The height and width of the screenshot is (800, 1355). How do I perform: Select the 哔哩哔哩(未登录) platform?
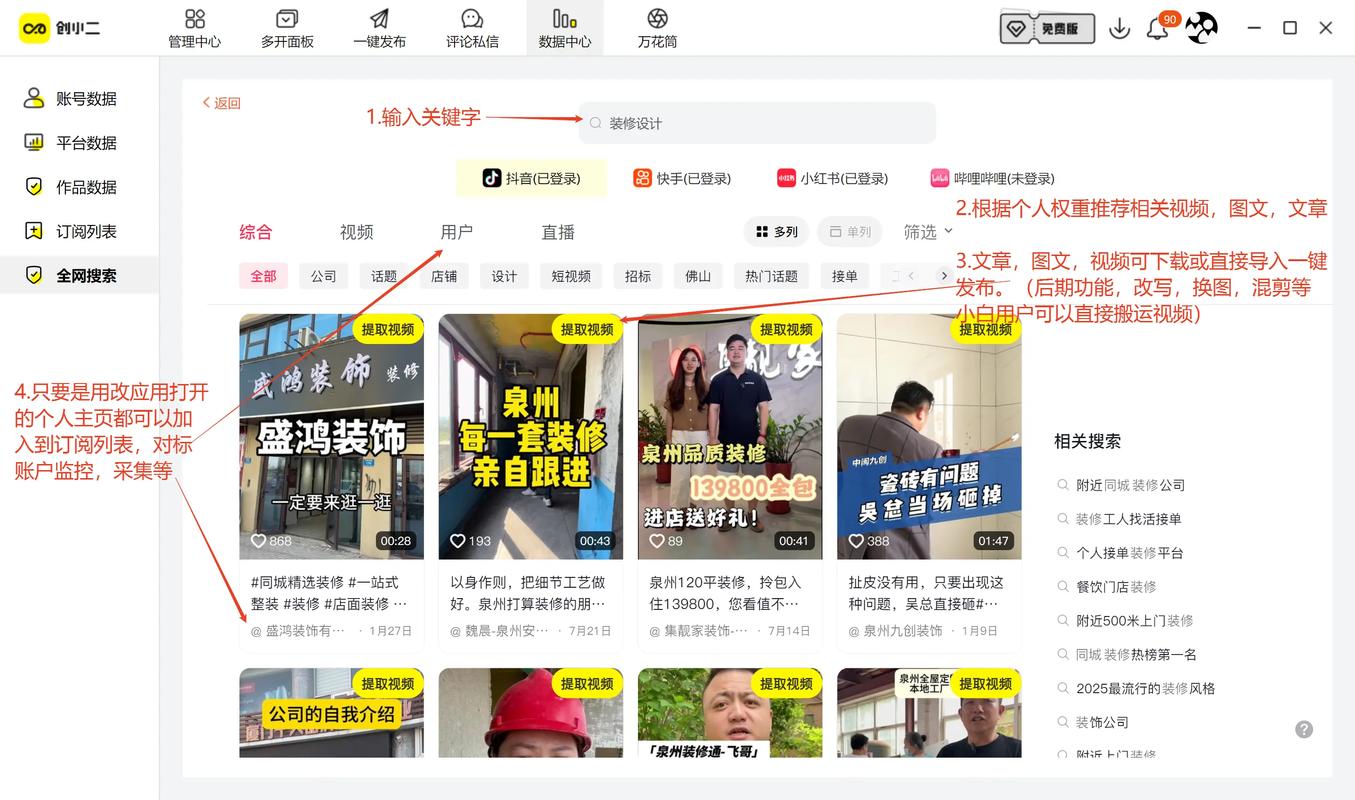coord(992,178)
